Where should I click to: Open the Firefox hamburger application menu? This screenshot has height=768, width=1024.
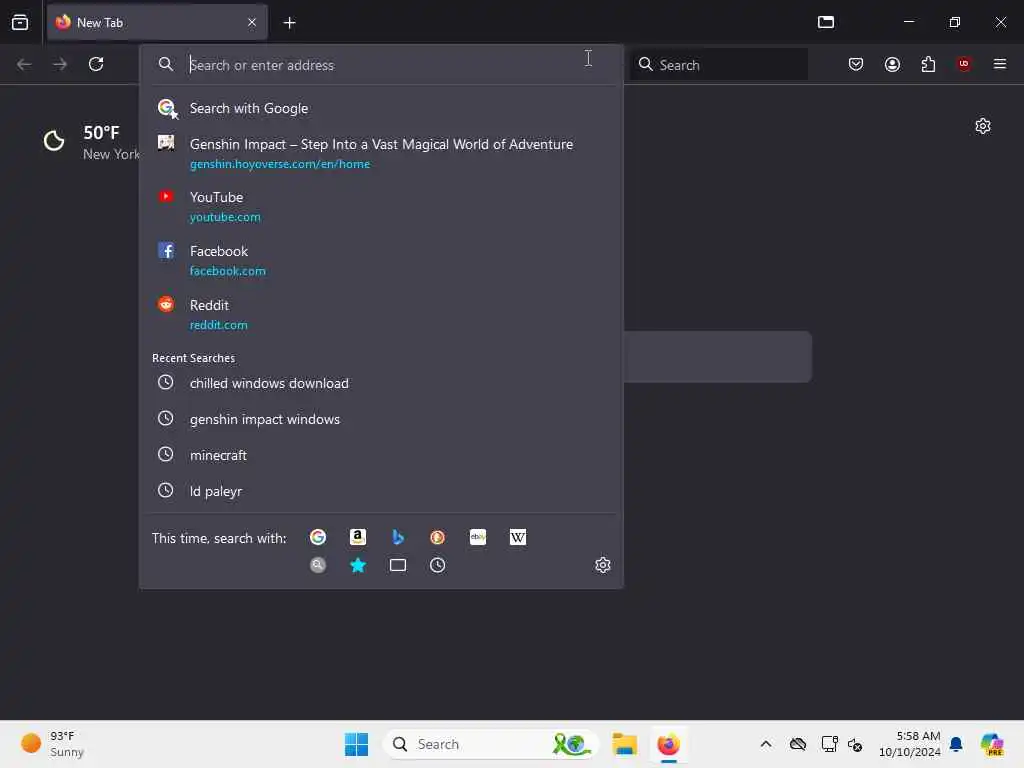tap(999, 64)
